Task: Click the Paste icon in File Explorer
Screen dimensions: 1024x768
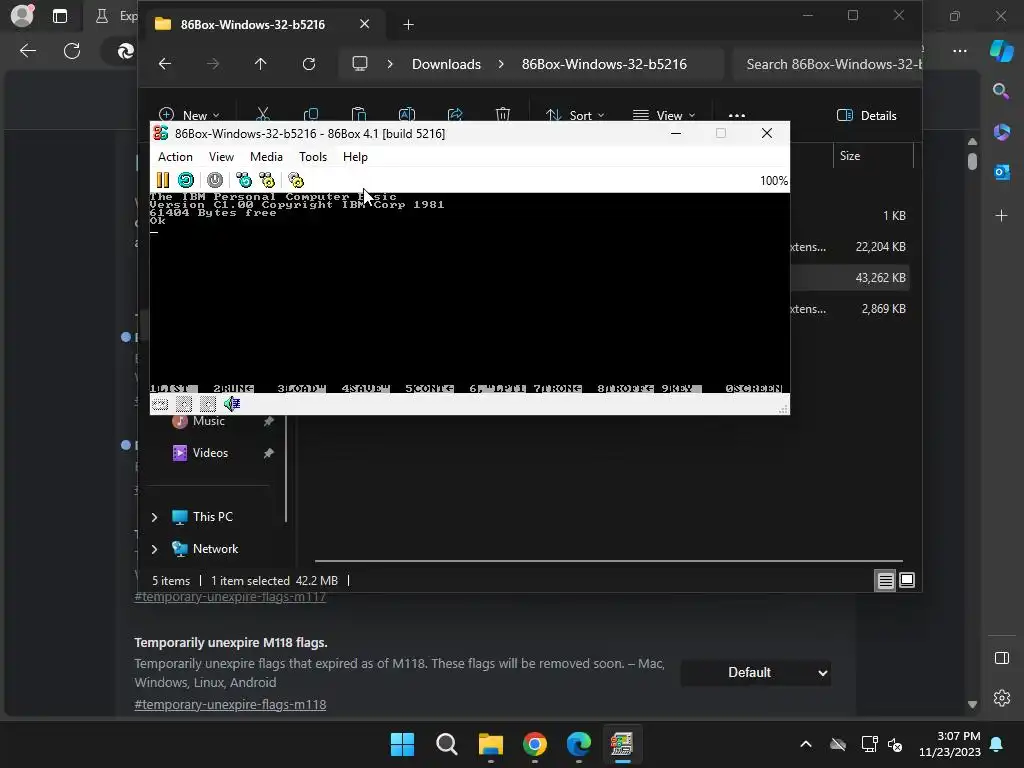Action: point(359,116)
